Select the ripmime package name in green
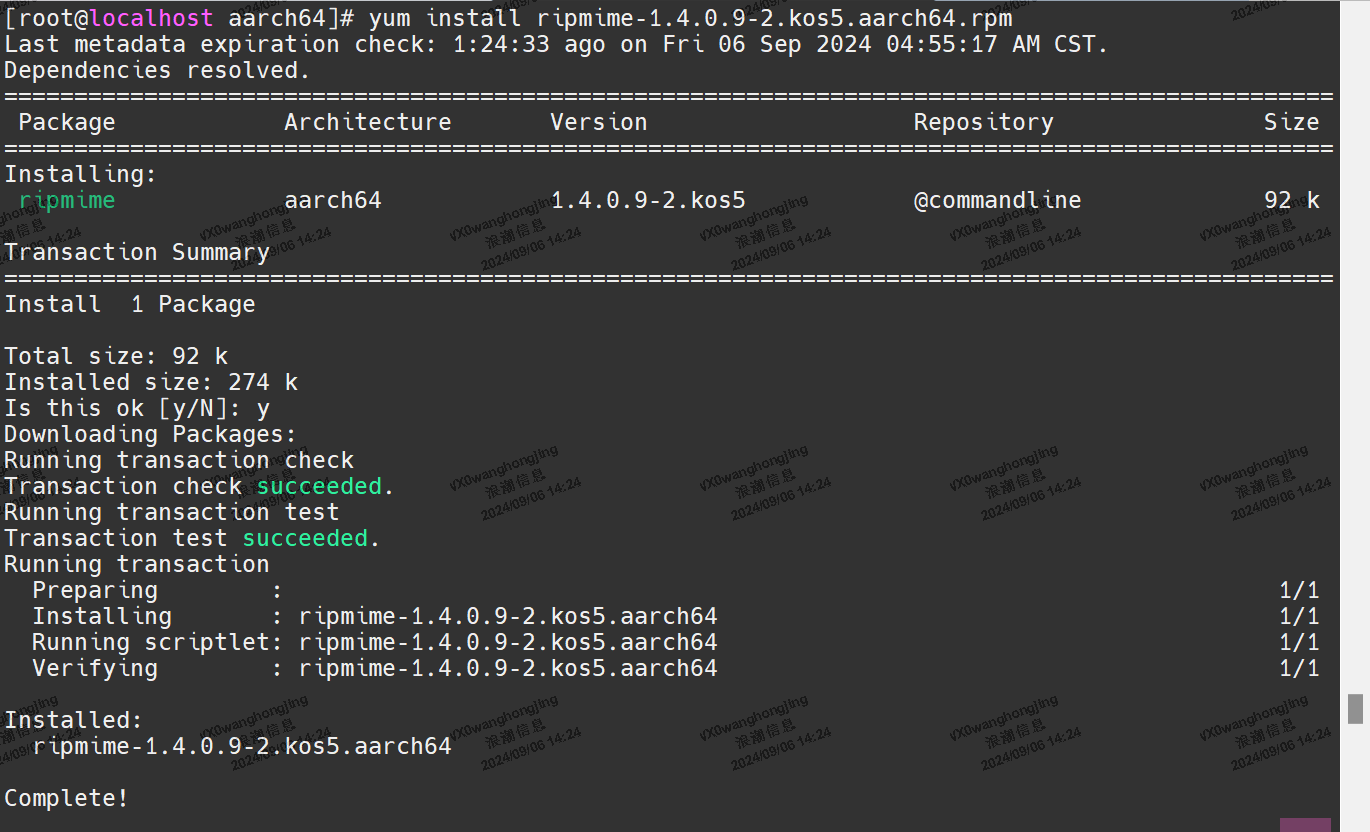Viewport: 1370px width, 832px height. point(66,199)
